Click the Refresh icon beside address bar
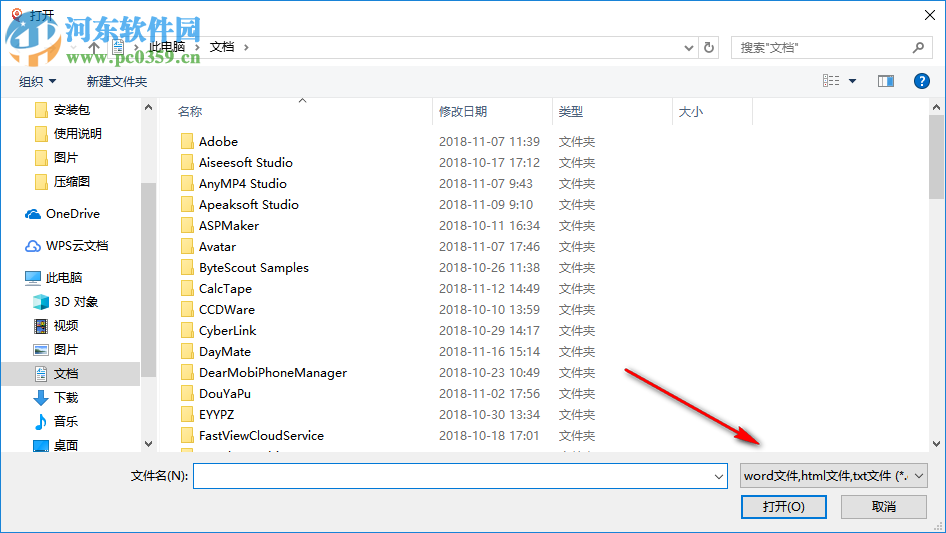 [x=709, y=47]
